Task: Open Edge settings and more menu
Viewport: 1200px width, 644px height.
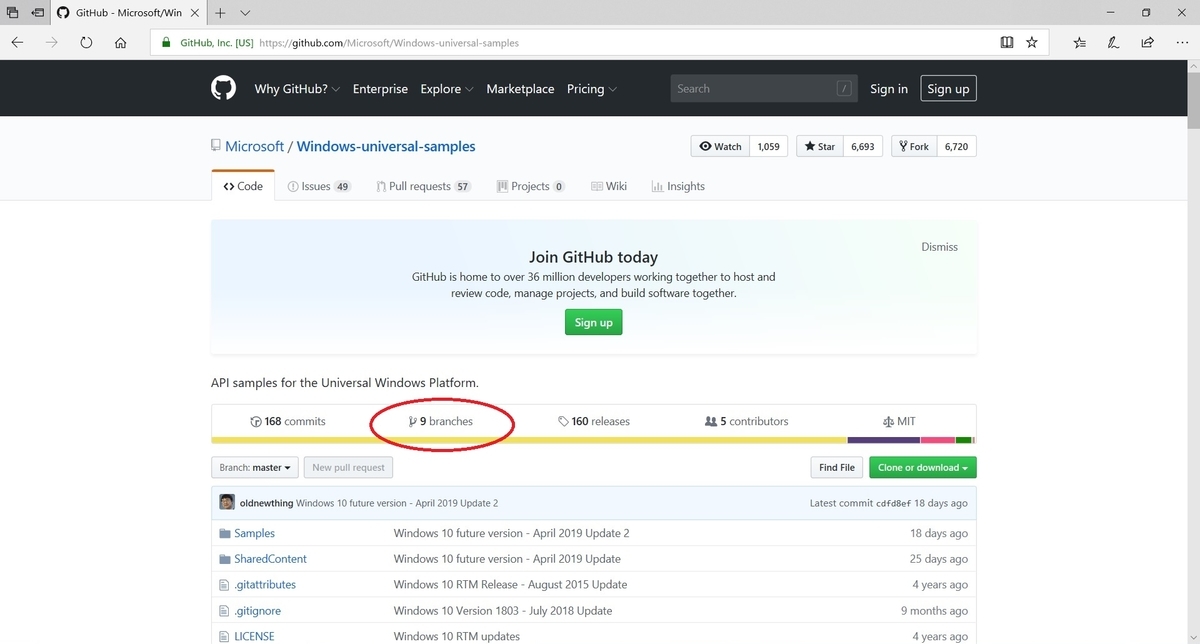Action: pos(1180,43)
